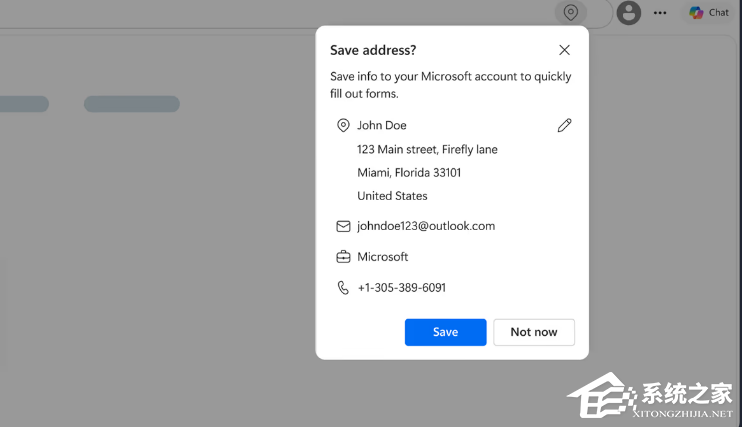Screen dimensions: 742x427
Task: Edit the address with the pencil icon
Action: (564, 125)
